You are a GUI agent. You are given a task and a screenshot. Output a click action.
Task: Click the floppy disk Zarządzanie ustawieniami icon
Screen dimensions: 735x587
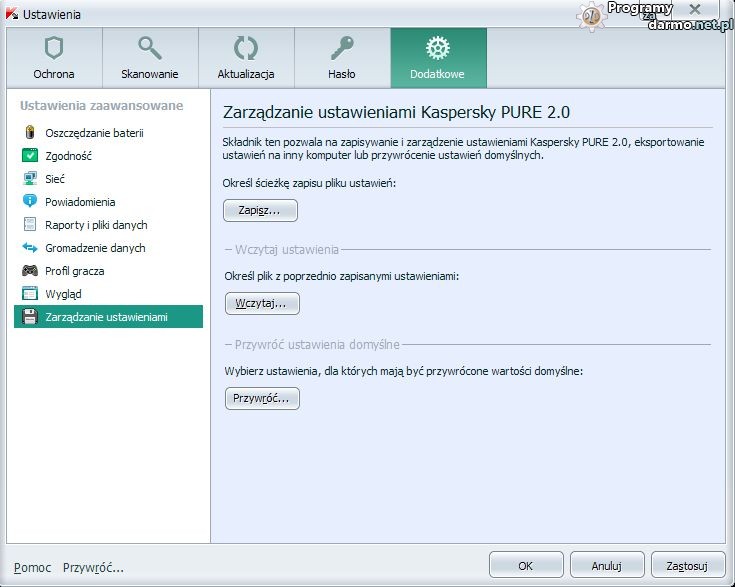coord(30,316)
